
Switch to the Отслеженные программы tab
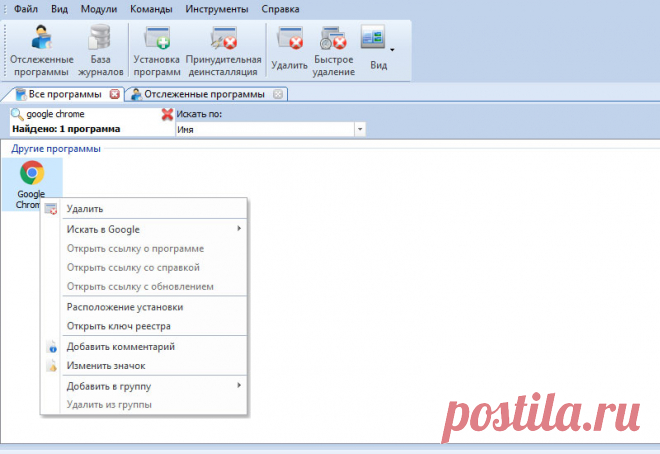(203, 94)
